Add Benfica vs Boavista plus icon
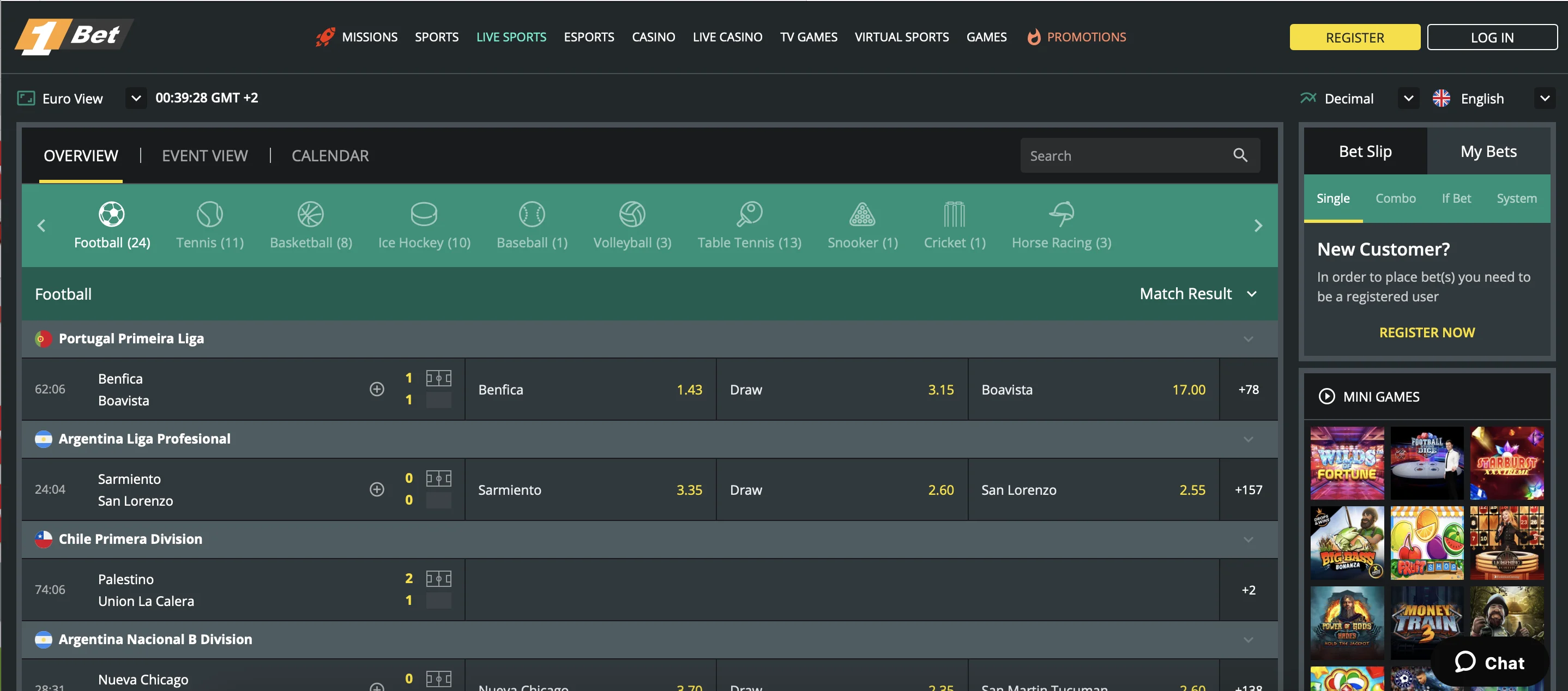The image size is (1568, 691). point(377,389)
